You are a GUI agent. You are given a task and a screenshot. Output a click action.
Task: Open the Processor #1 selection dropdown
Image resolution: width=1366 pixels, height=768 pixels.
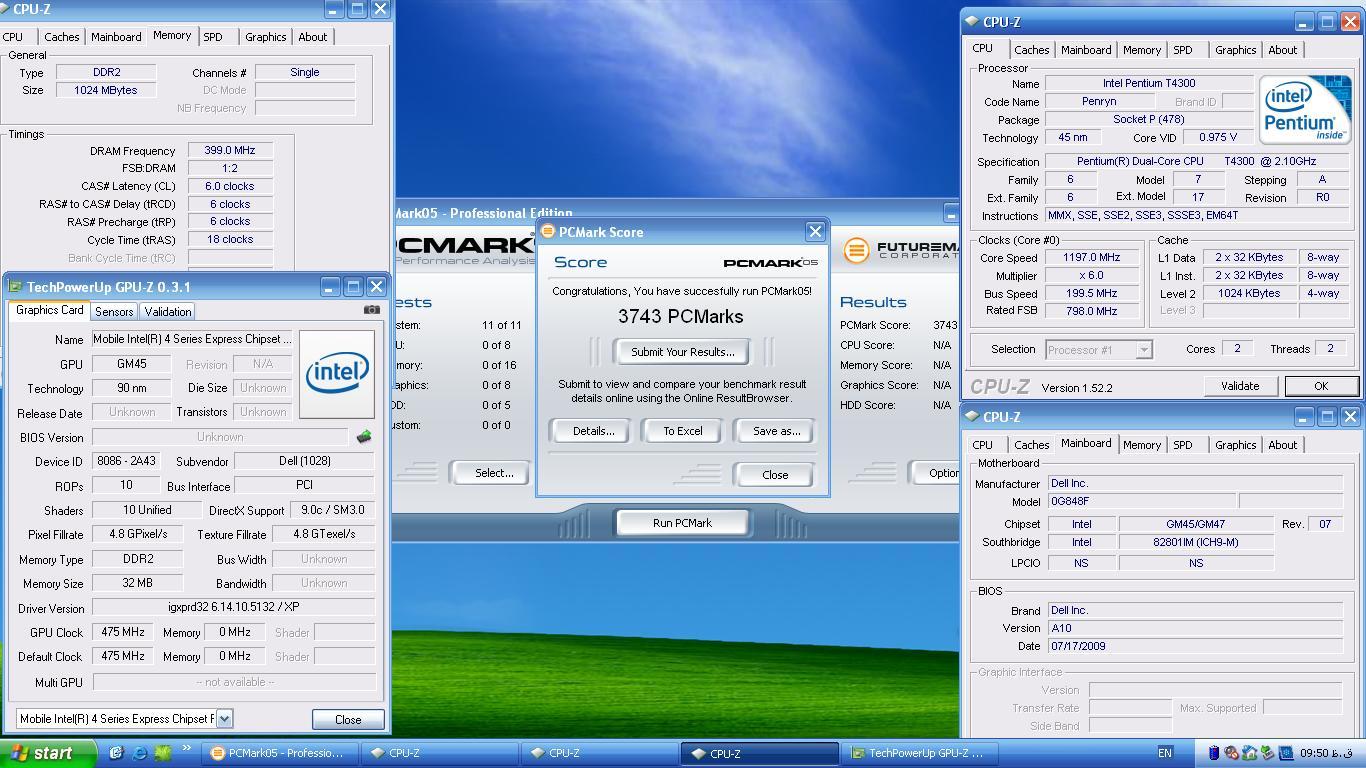(1144, 349)
